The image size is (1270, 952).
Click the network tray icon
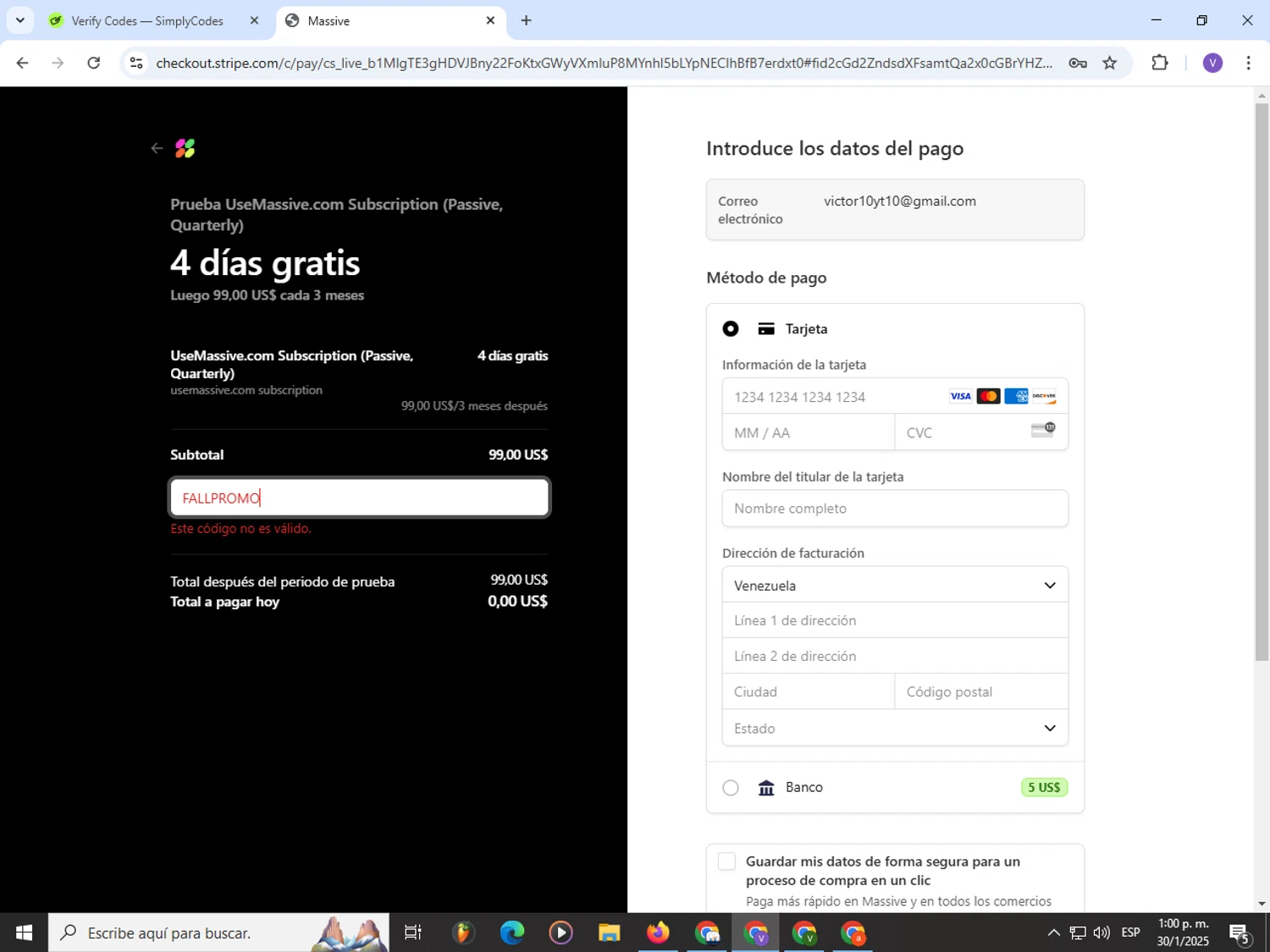click(x=1078, y=933)
